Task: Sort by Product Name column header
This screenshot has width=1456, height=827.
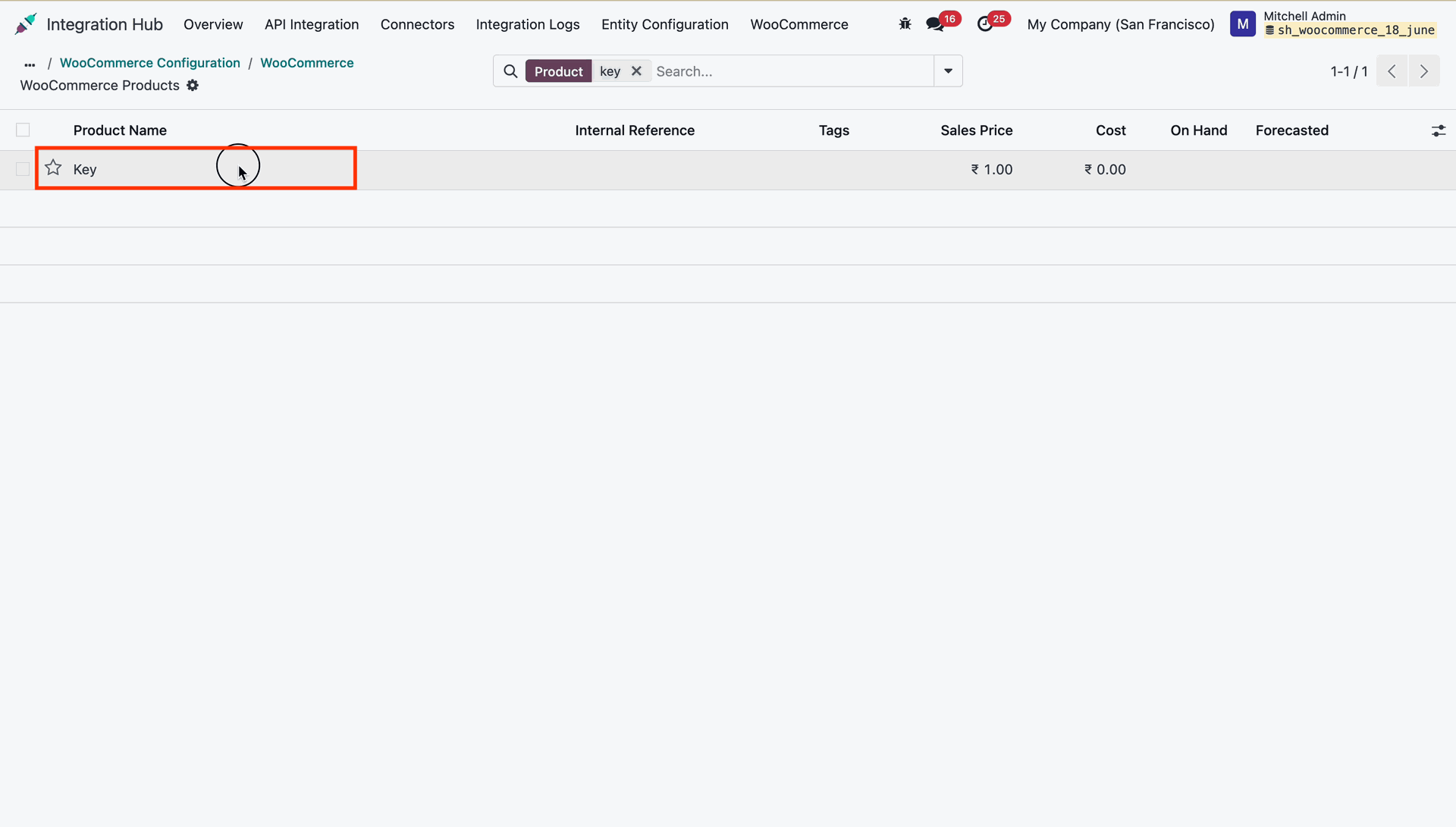Action: 120,130
